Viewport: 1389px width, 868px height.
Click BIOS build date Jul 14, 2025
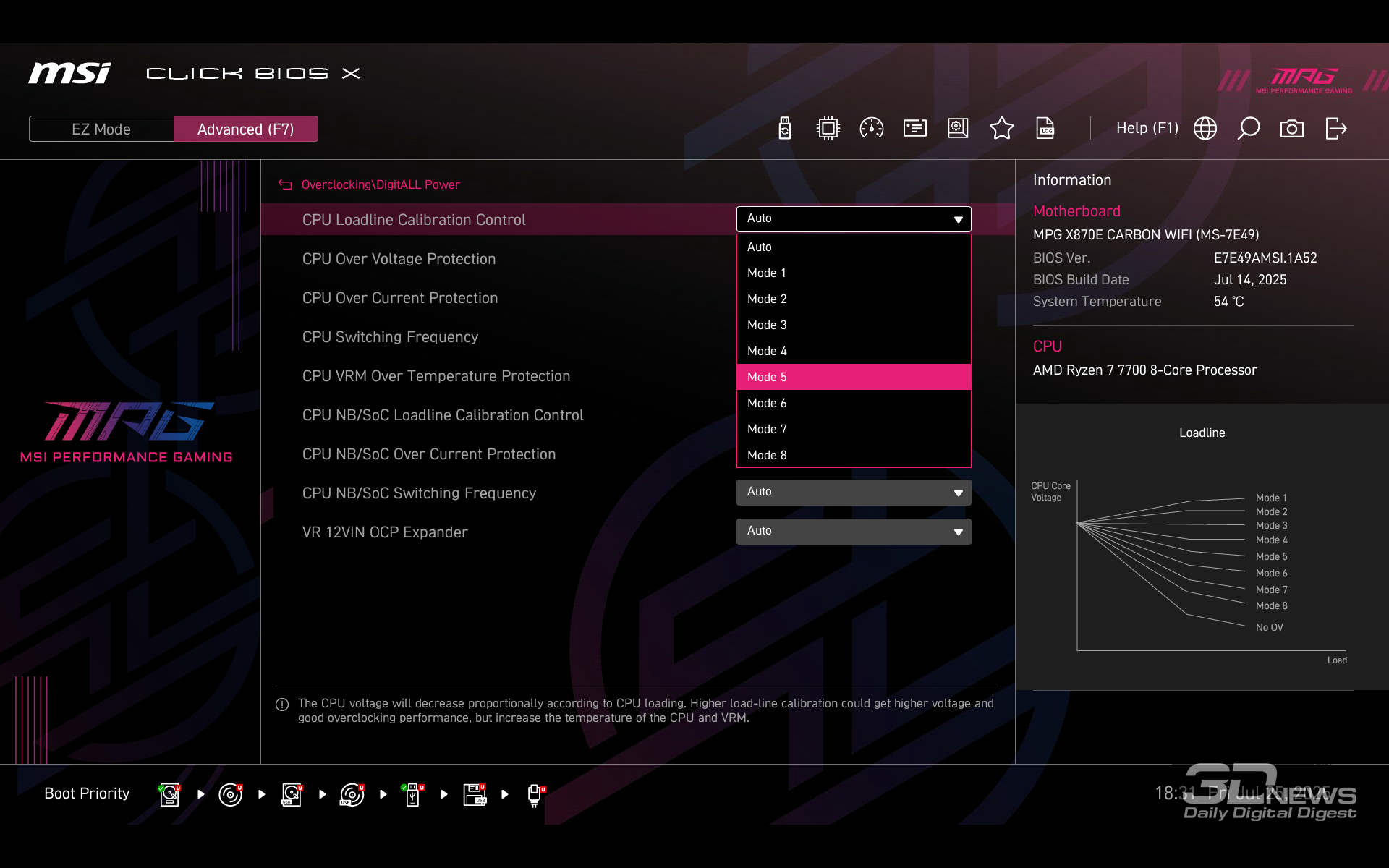(1250, 280)
